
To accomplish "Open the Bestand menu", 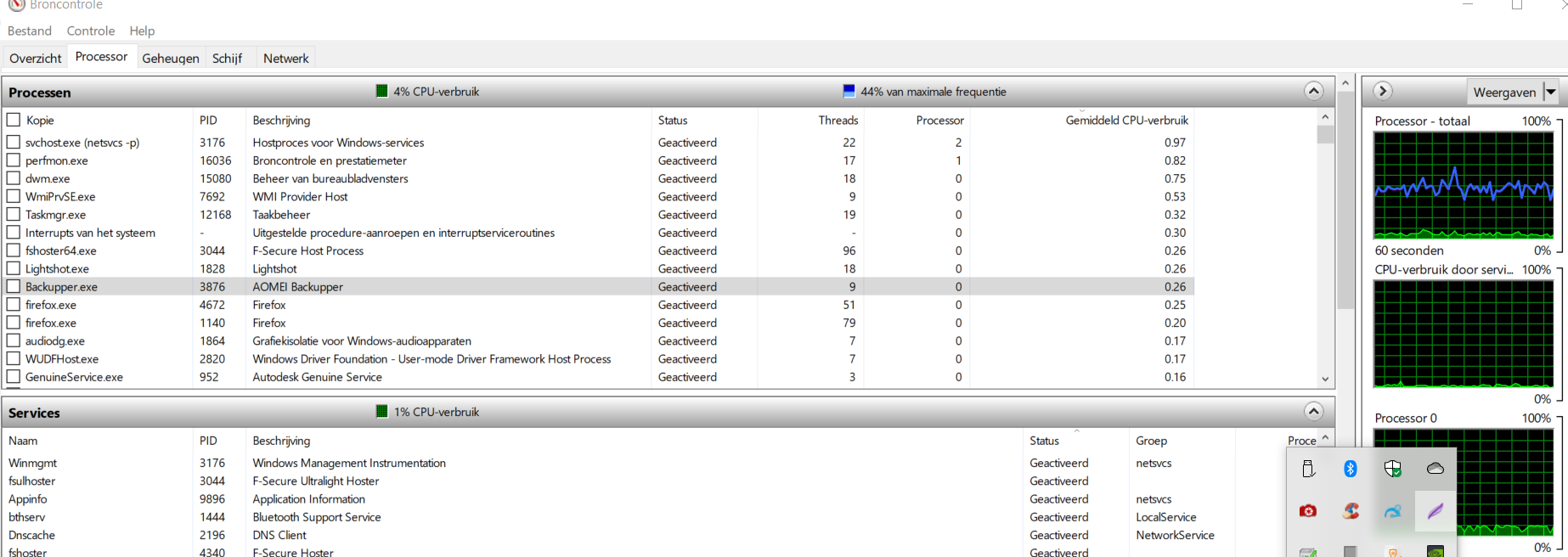I will 30,31.
